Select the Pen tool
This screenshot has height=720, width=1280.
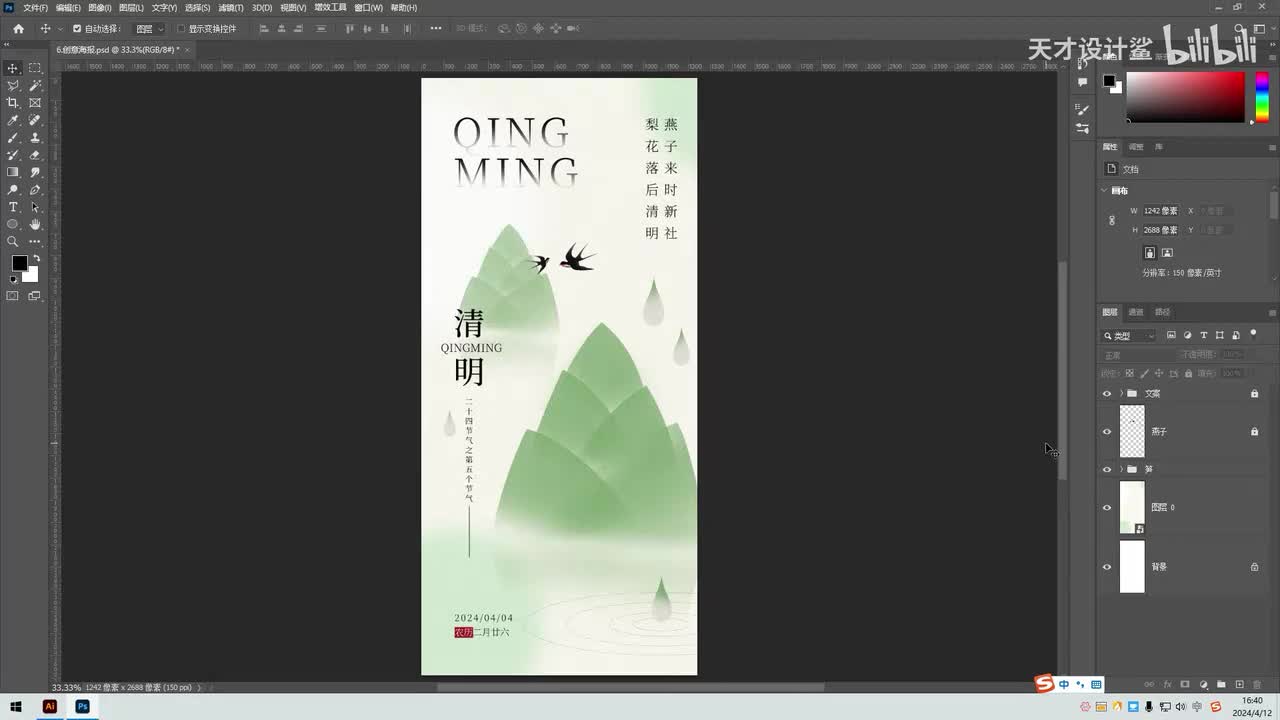[35, 189]
